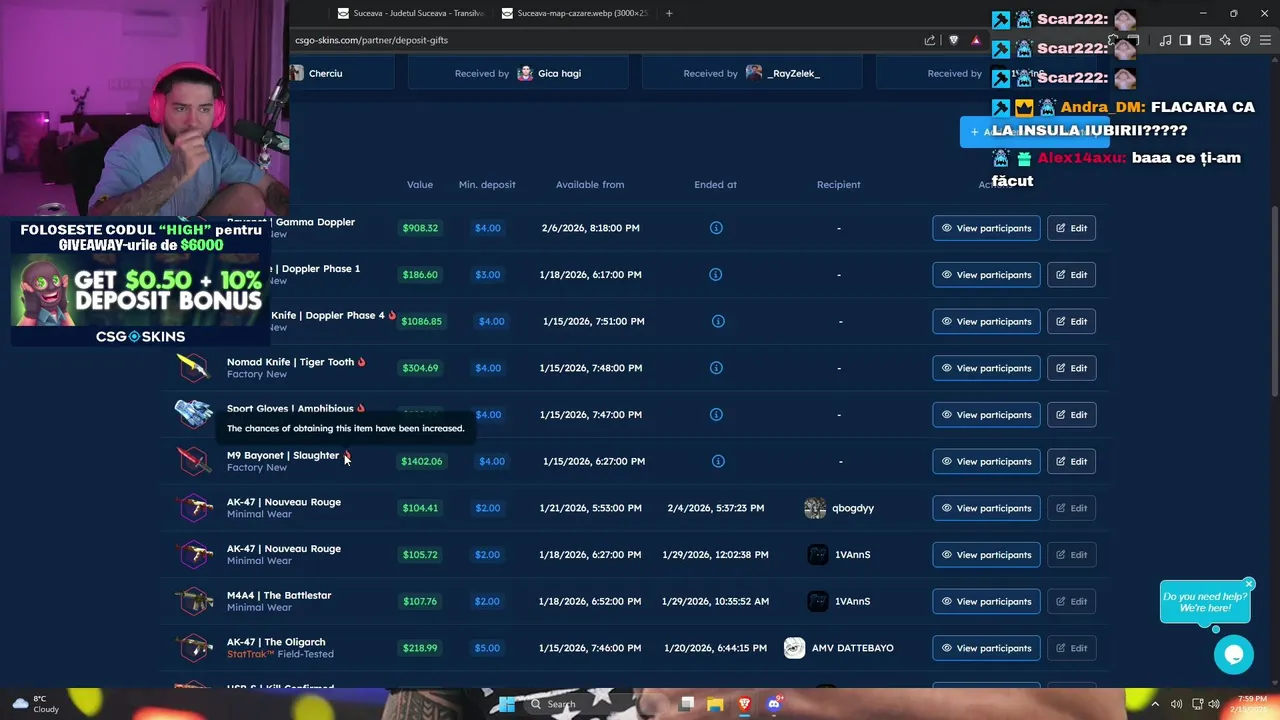Edit the Nomad Knife Tiger Tooth gift
1280x720 pixels.
(1071, 368)
